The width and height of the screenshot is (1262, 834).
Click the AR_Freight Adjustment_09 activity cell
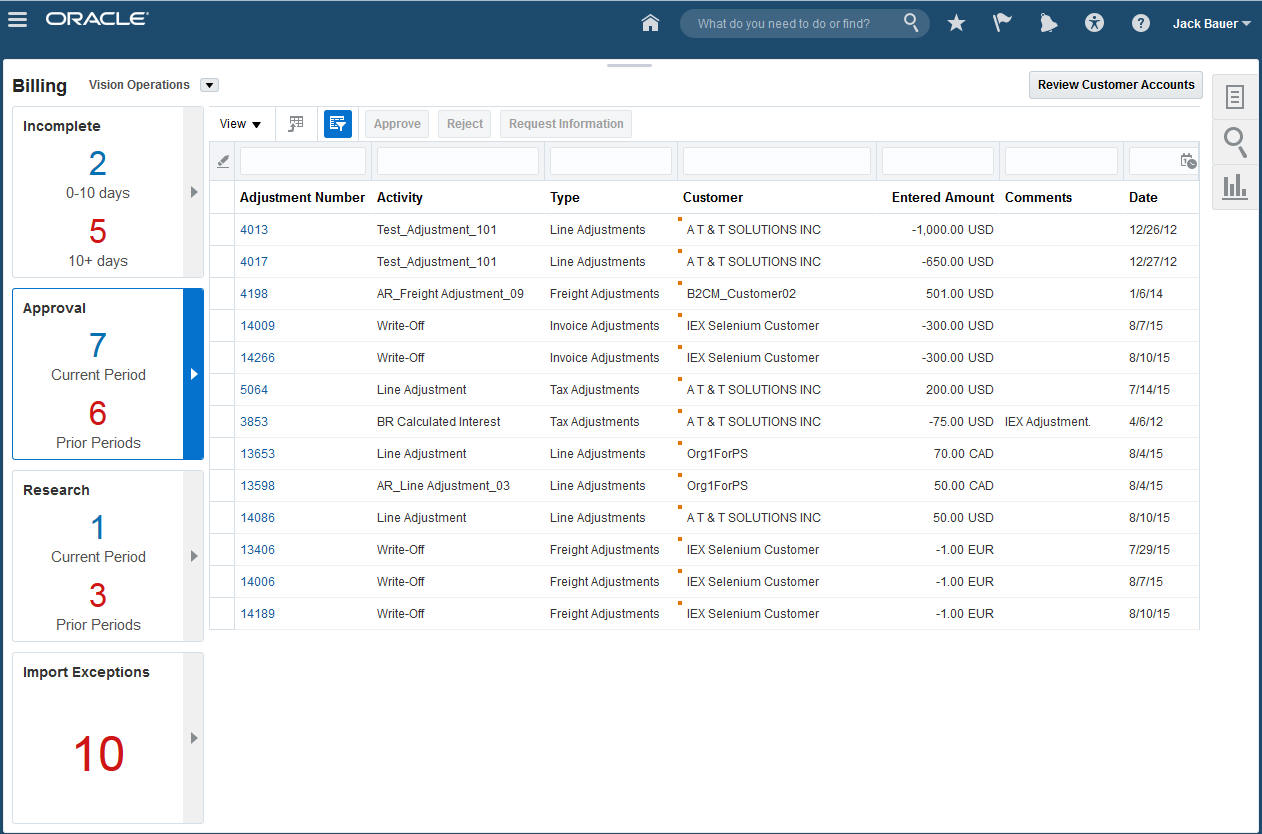tap(450, 294)
